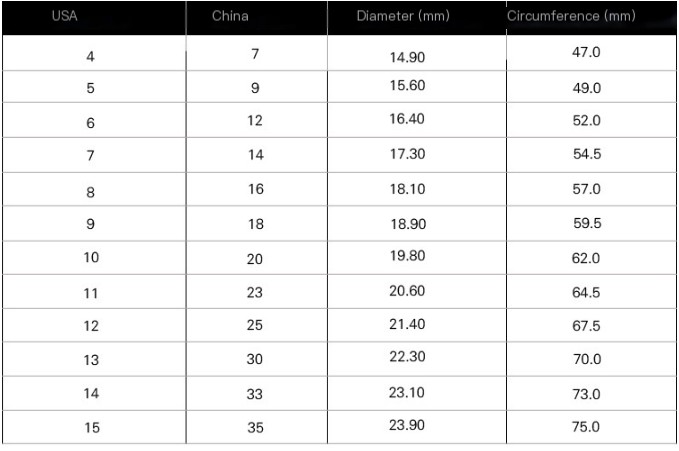Click the 16.40 diameter value
This screenshot has width=679, height=451.
[x=407, y=119]
